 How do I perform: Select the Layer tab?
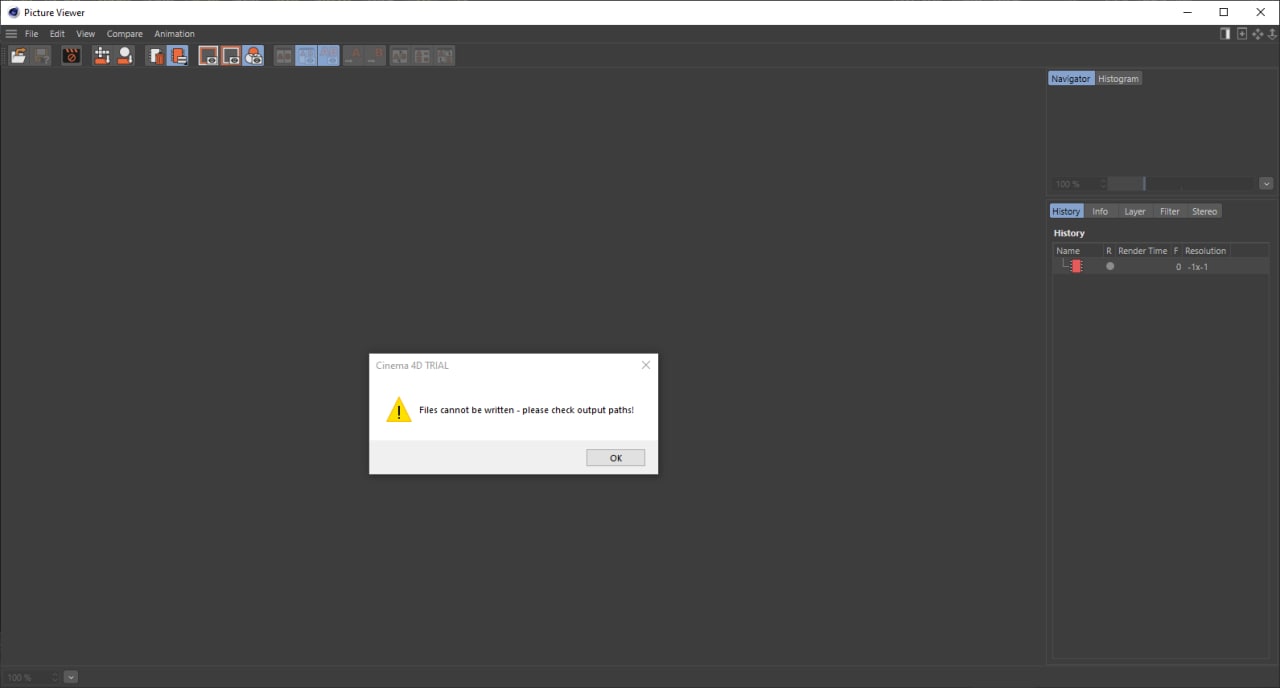[x=1135, y=211]
